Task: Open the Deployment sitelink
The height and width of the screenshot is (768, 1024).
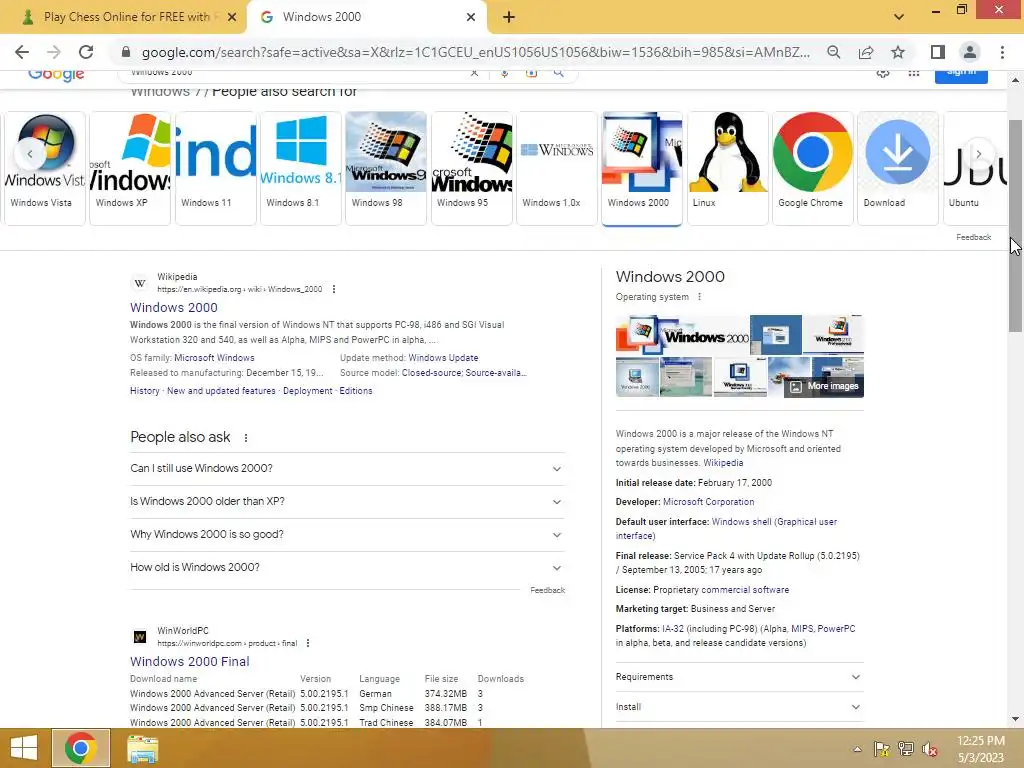Action: (x=308, y=391)
